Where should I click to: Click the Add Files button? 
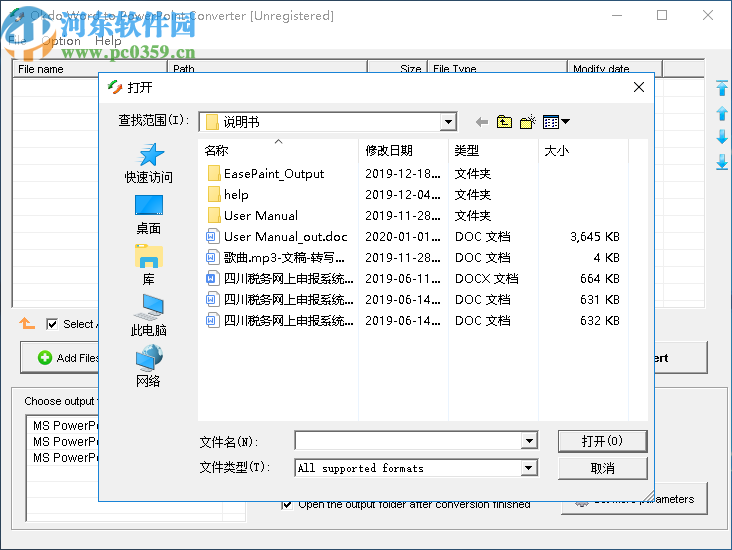pyautogui.click(x=60, y=358)
